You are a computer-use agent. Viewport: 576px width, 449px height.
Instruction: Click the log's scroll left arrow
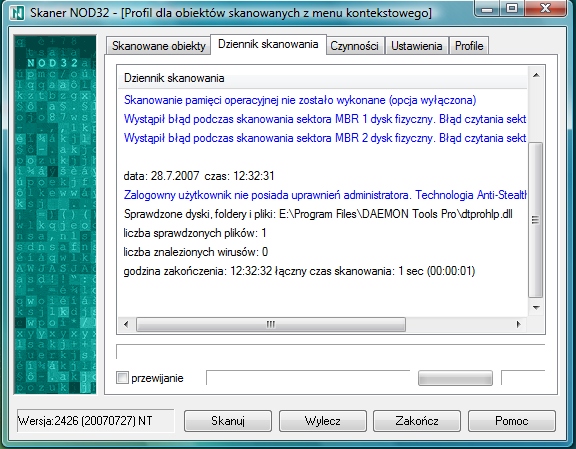126,324
